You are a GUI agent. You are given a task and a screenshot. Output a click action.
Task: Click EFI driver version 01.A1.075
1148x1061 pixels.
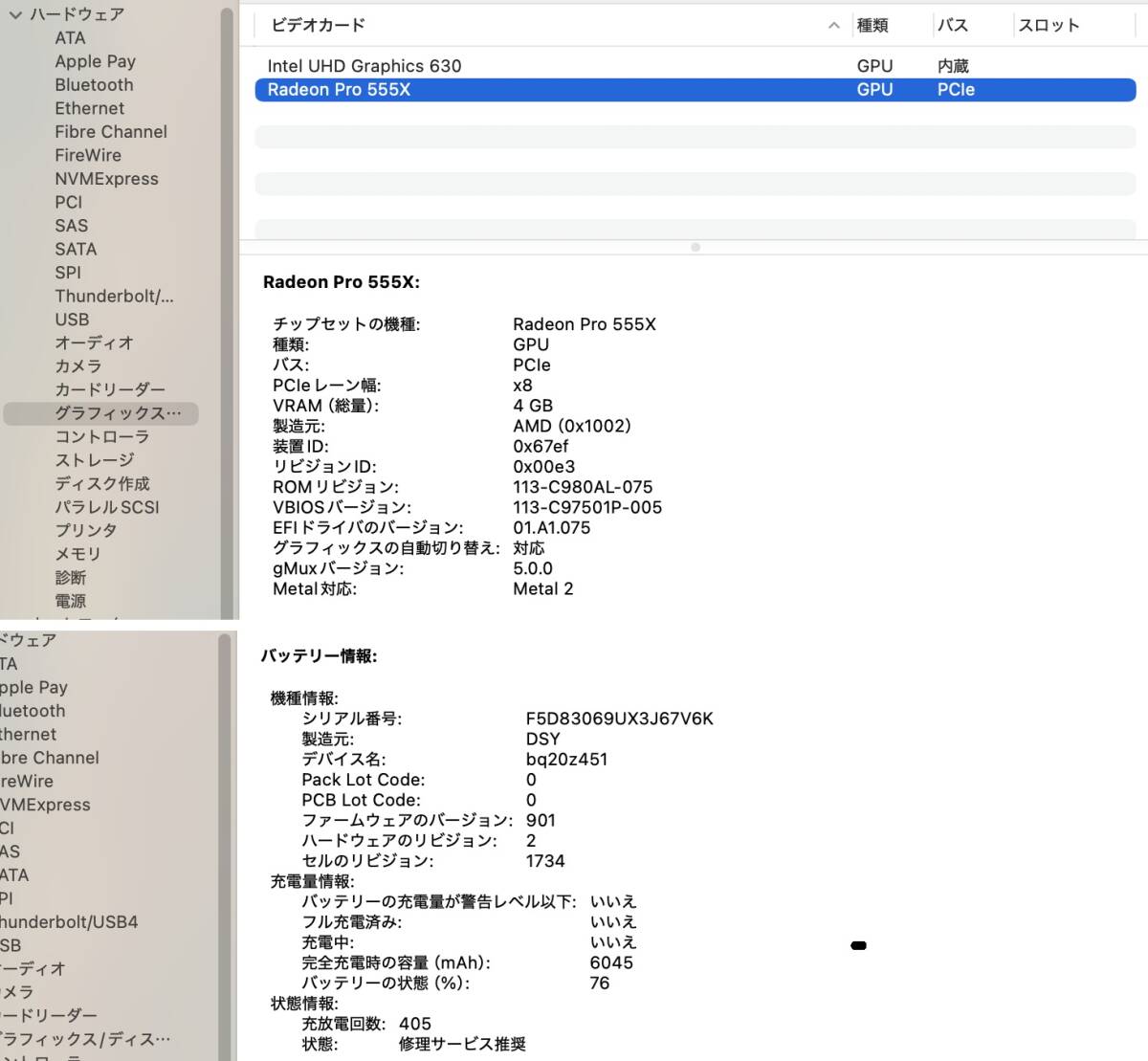[552, 528]
